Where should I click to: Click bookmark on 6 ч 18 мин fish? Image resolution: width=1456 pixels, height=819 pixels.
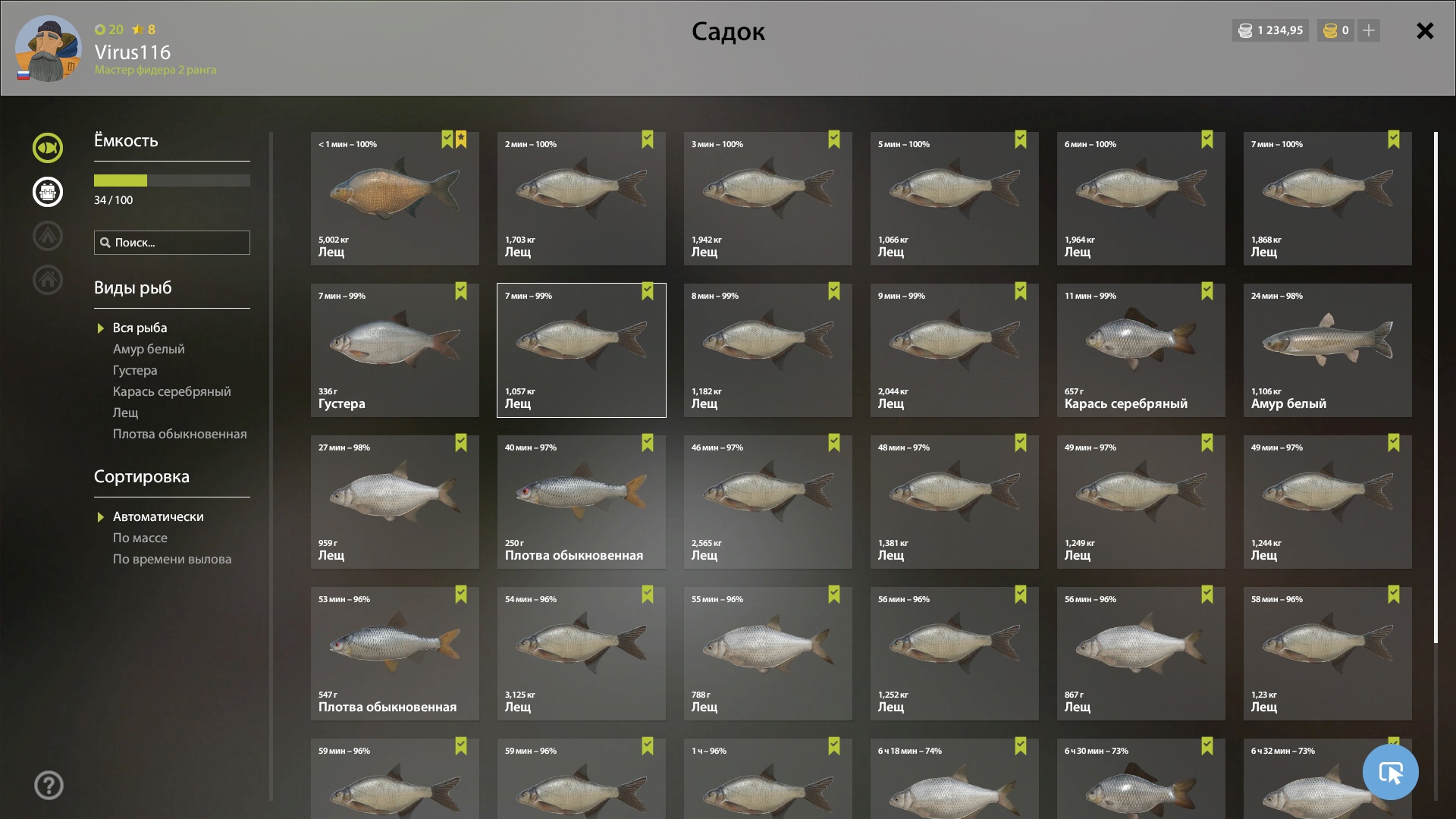click(x=1021, y=746)
